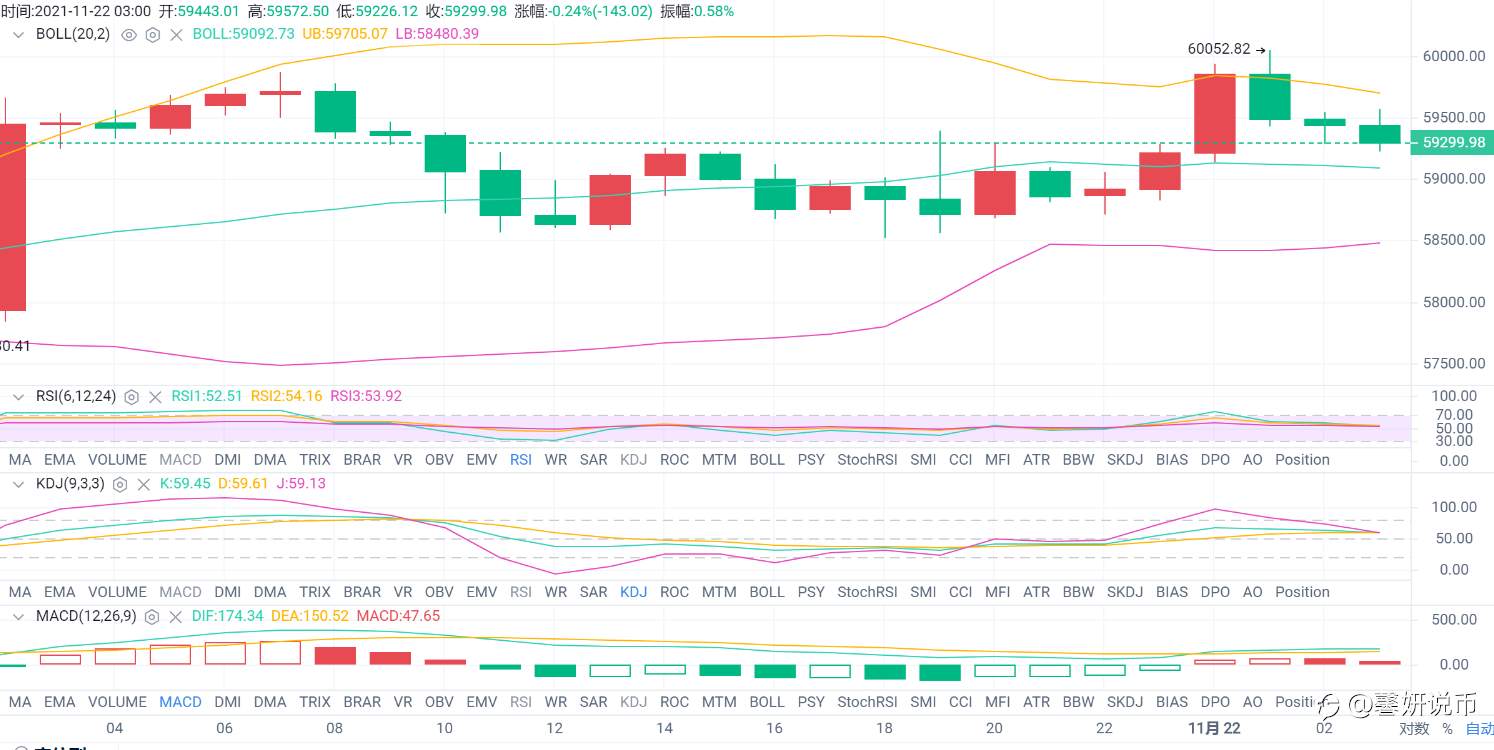Select TRIX tab under the RSI pane

(x=315, y=460)
